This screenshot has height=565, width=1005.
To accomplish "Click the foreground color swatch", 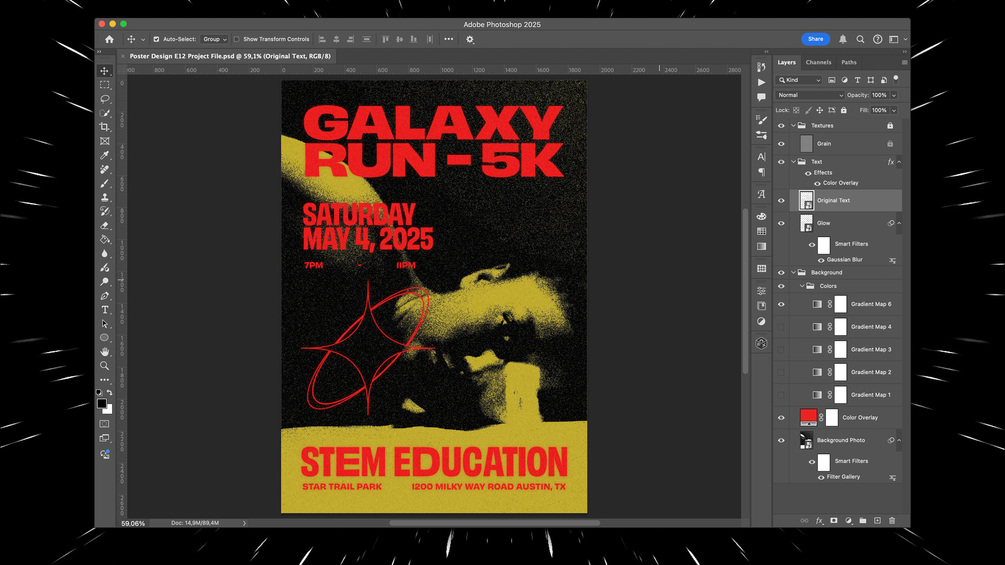I will [x=102, y=404].
